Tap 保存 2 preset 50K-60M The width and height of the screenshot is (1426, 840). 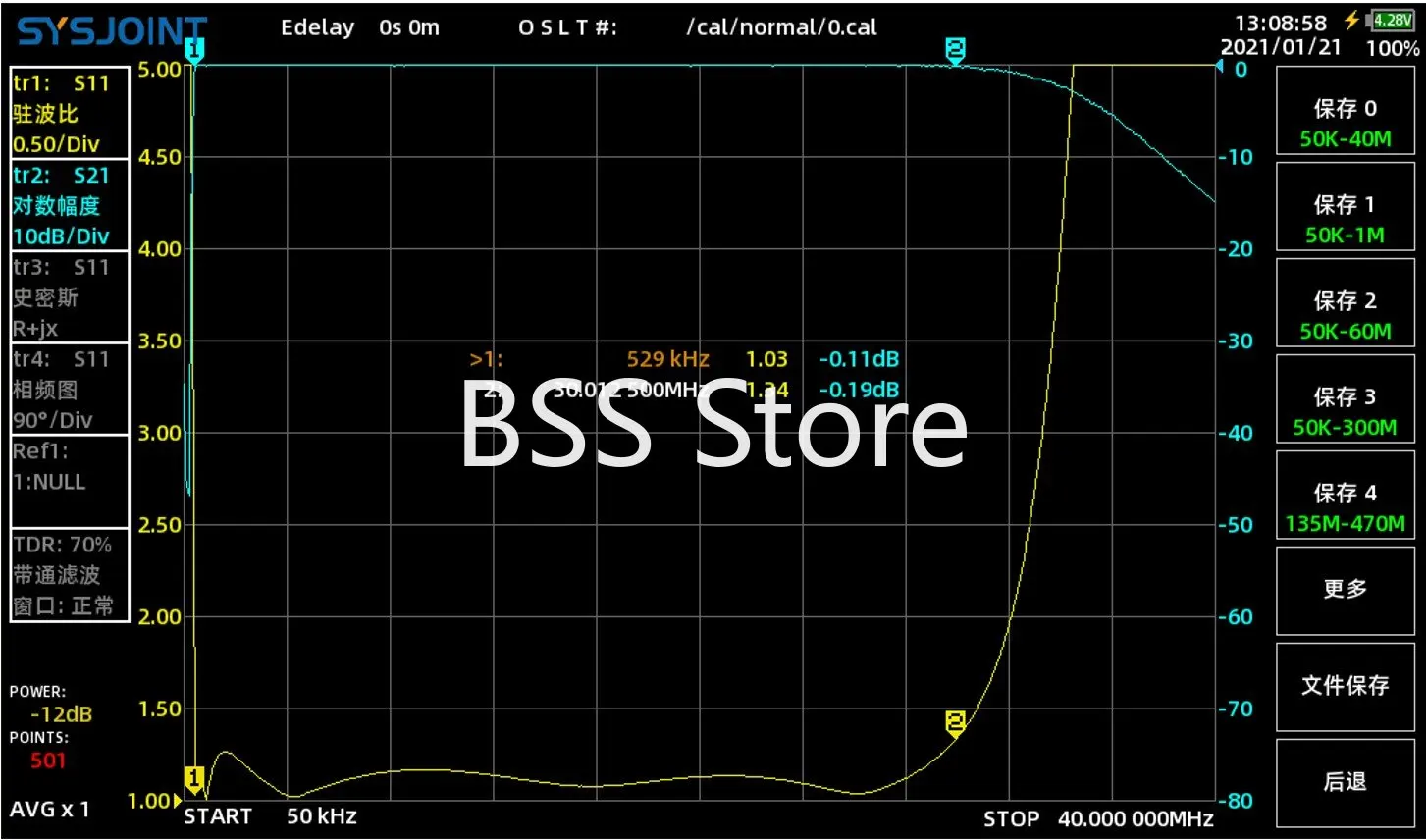point(1345,303)
